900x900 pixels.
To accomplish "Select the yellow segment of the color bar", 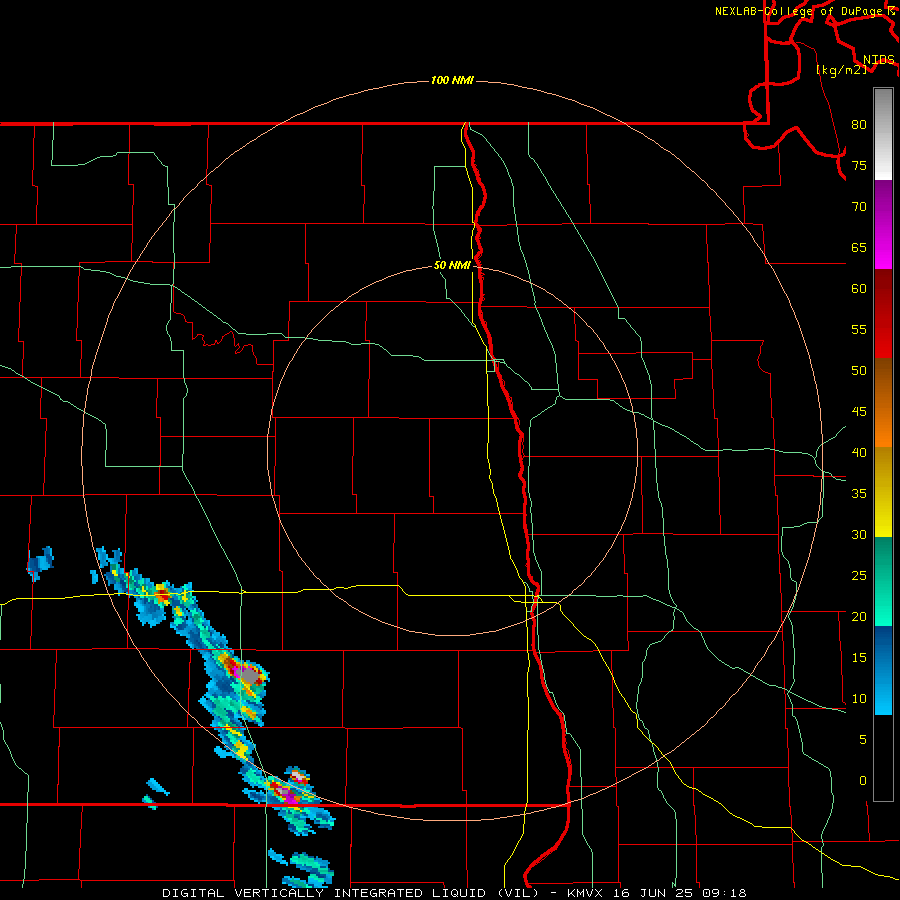I will (x=883, y=492).
